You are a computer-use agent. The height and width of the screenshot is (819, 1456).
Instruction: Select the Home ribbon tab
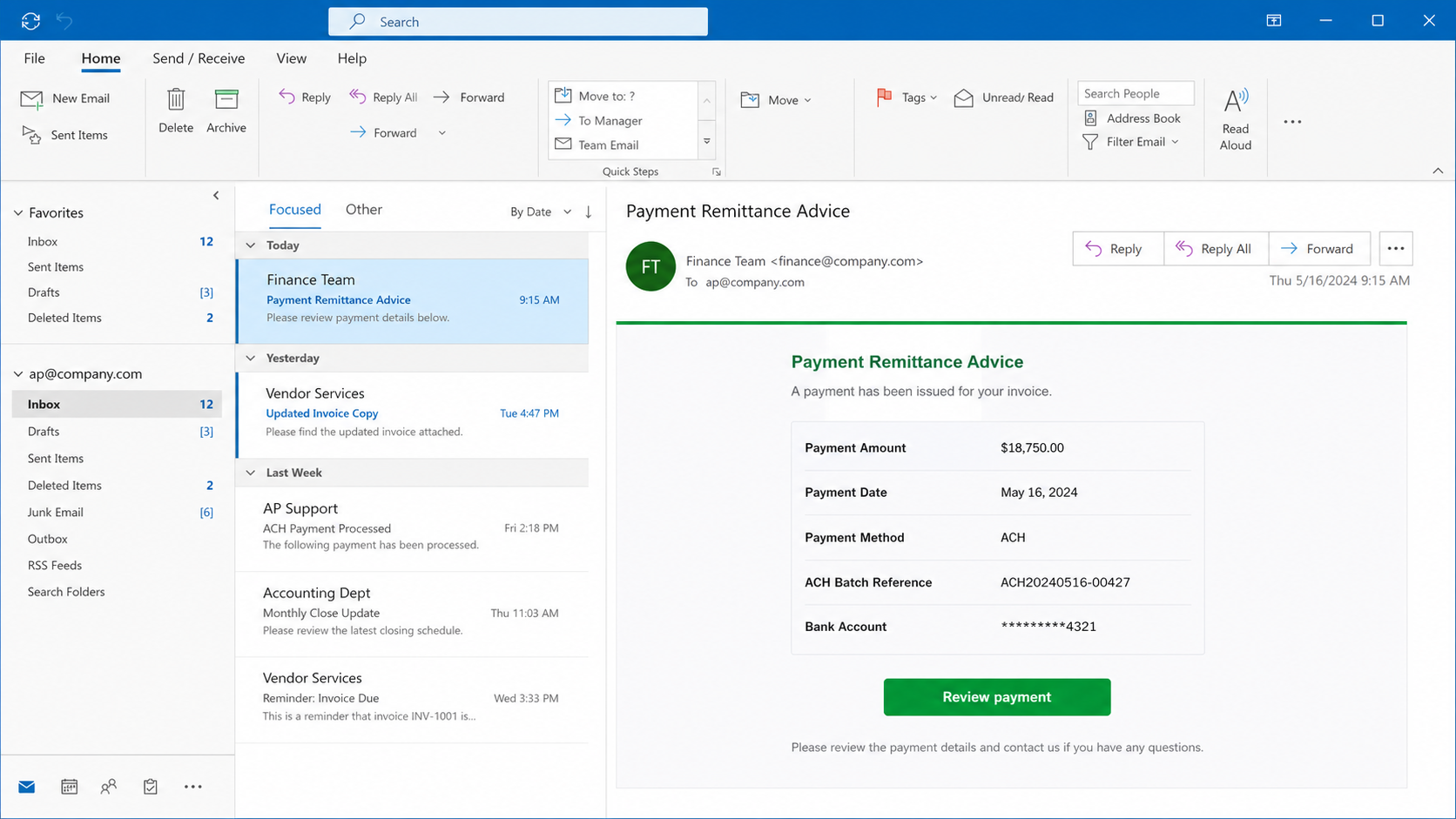pos(101,58)
